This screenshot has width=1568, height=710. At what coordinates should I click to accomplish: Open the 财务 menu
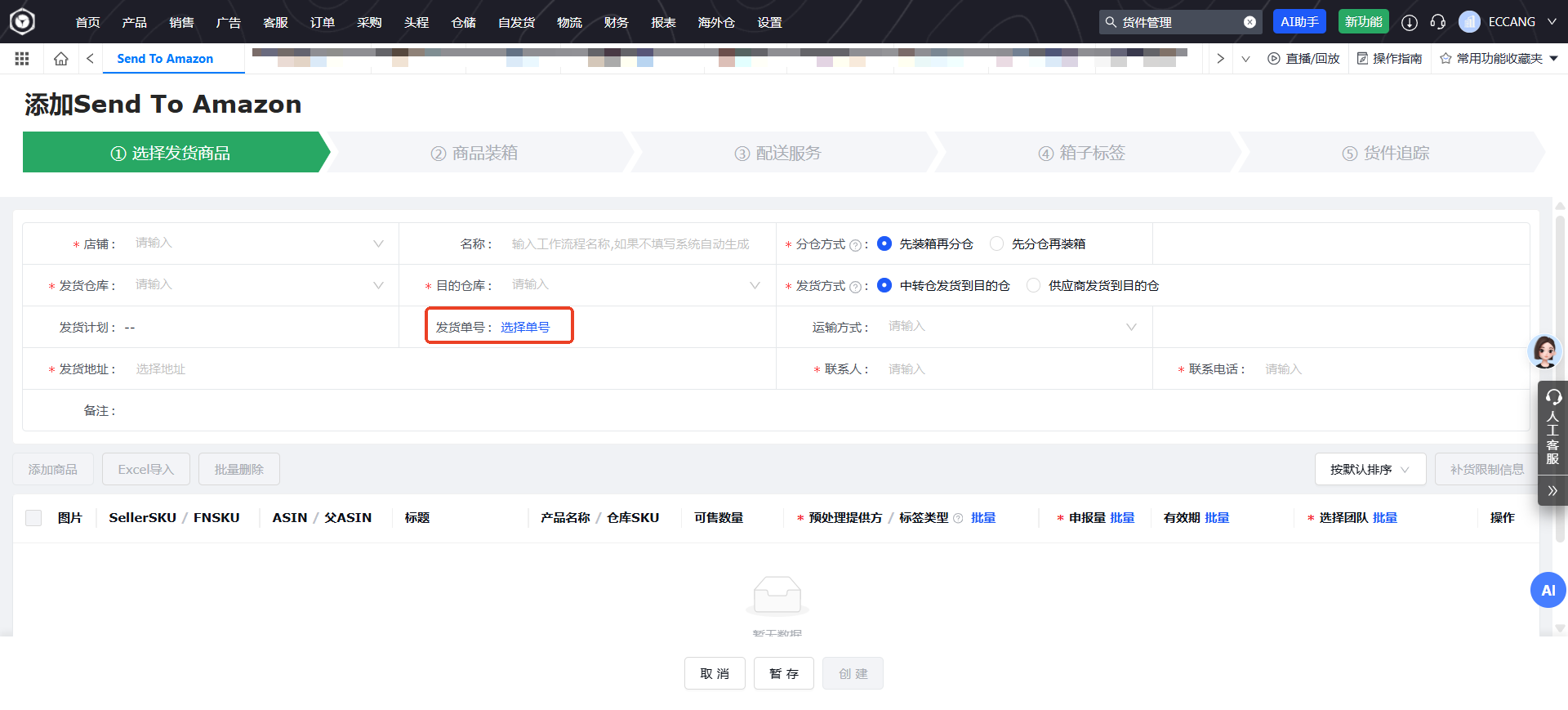616,22
